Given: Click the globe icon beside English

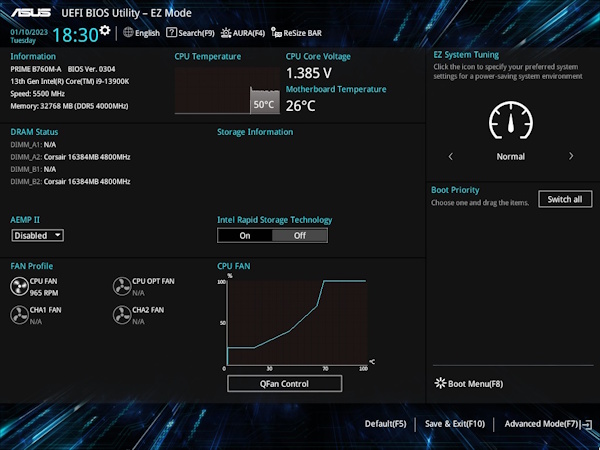Looking at the screenshot, I should point(128,33).
